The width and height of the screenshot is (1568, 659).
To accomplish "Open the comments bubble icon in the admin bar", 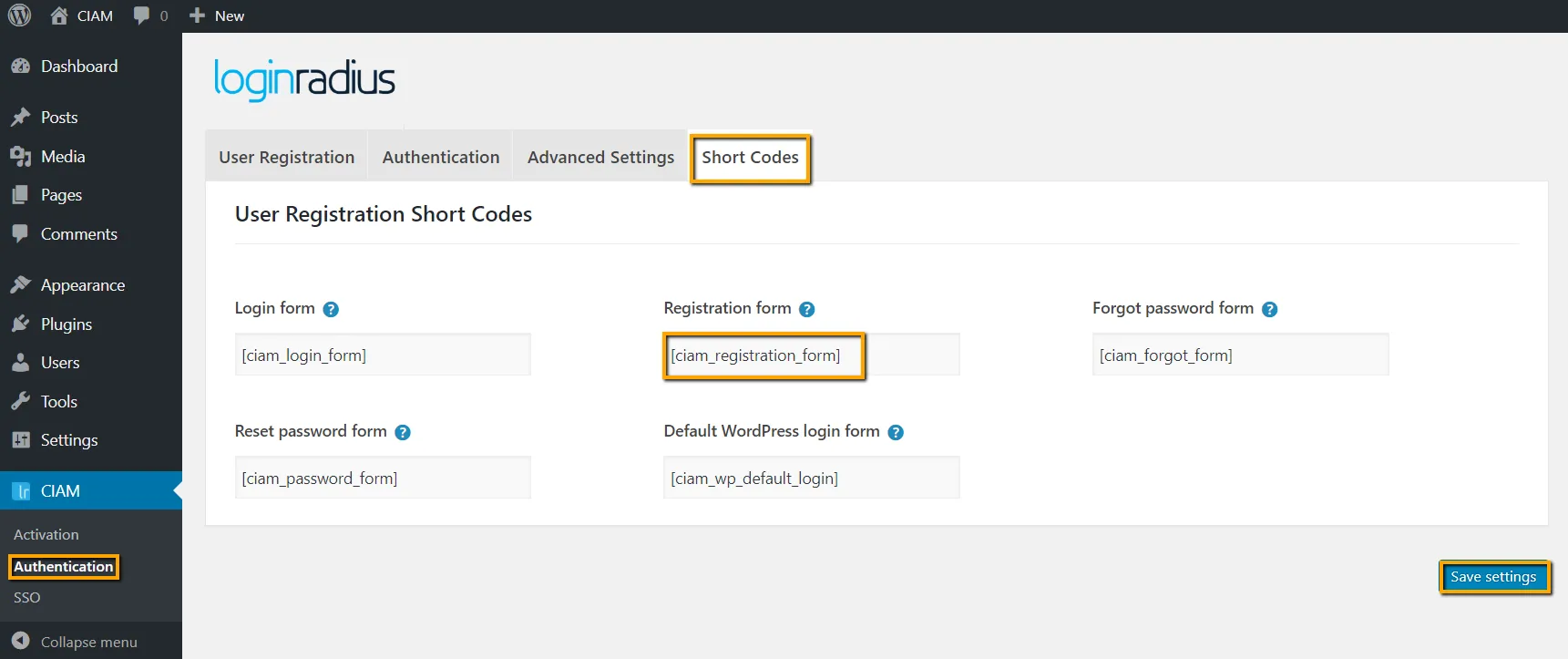I will [141, 15].
